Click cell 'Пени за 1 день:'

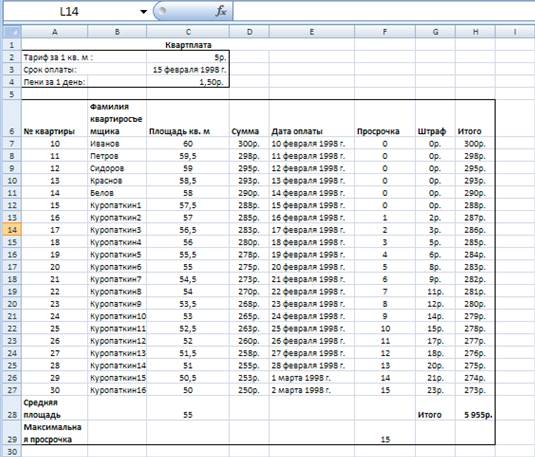point(54,82)
